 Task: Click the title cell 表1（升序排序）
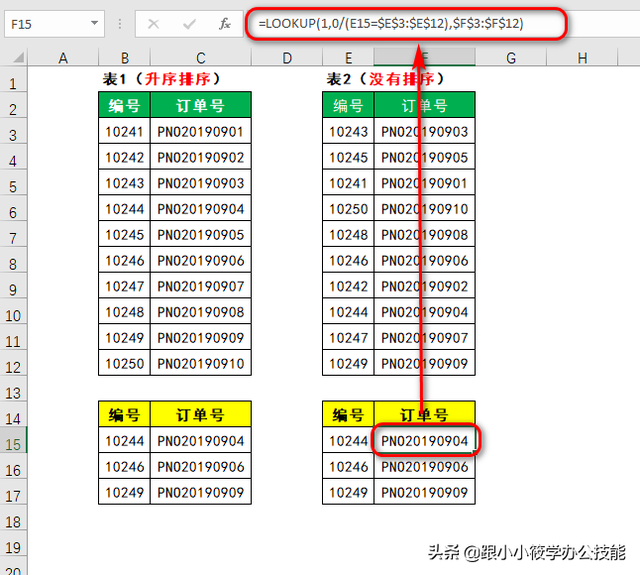click(x=161, y=79)
